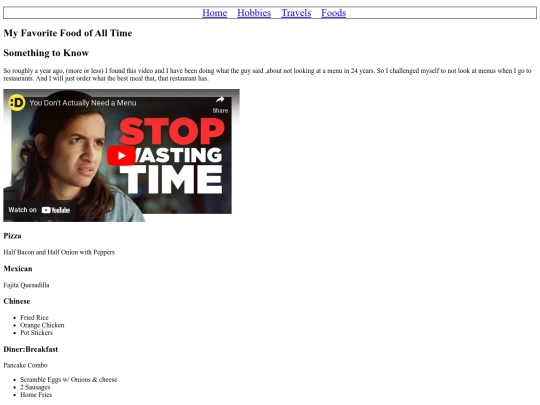Click the '2 Sausages' list item
The width and height of the screenshot is (540, 405).
tap(35, 387)
